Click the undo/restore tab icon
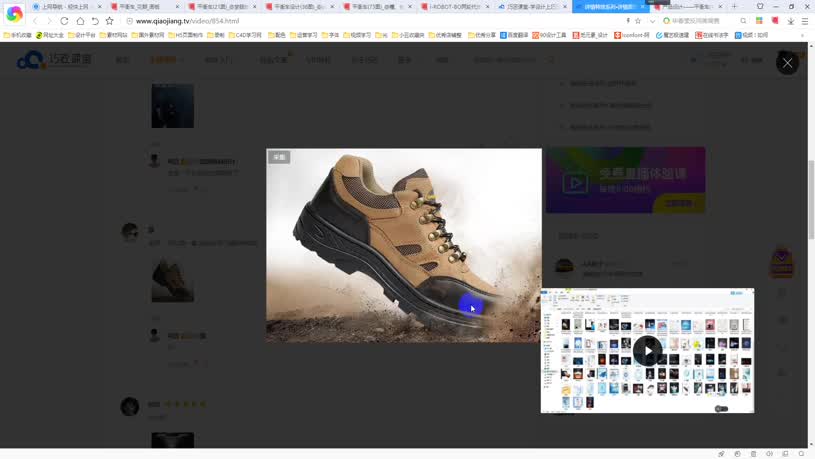Viewport: 815px width, 459px height. coord(95,21)
